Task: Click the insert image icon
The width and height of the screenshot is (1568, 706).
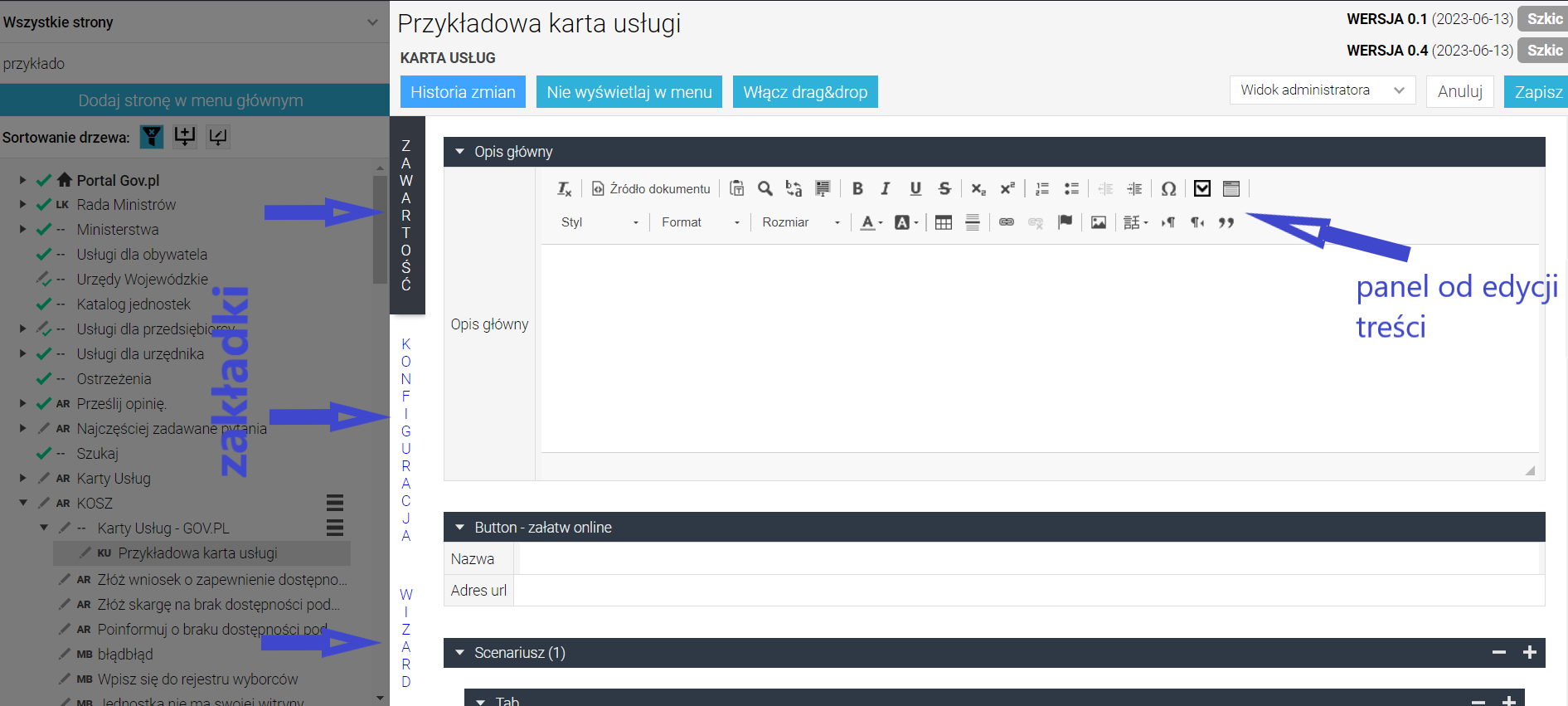Action: click(1099, 222)
